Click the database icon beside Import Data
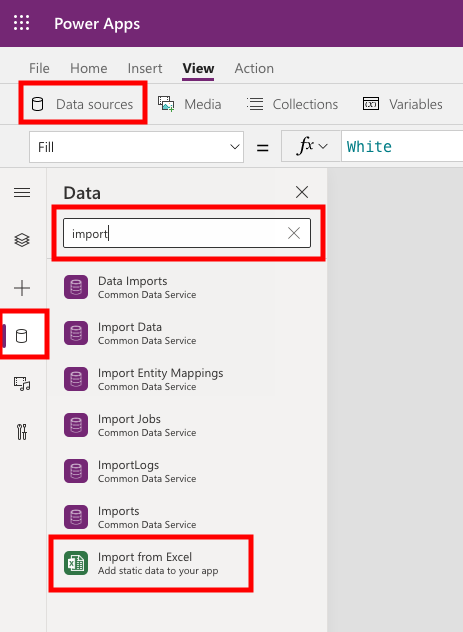Screen dimensions: 463x632 [76, 333]
